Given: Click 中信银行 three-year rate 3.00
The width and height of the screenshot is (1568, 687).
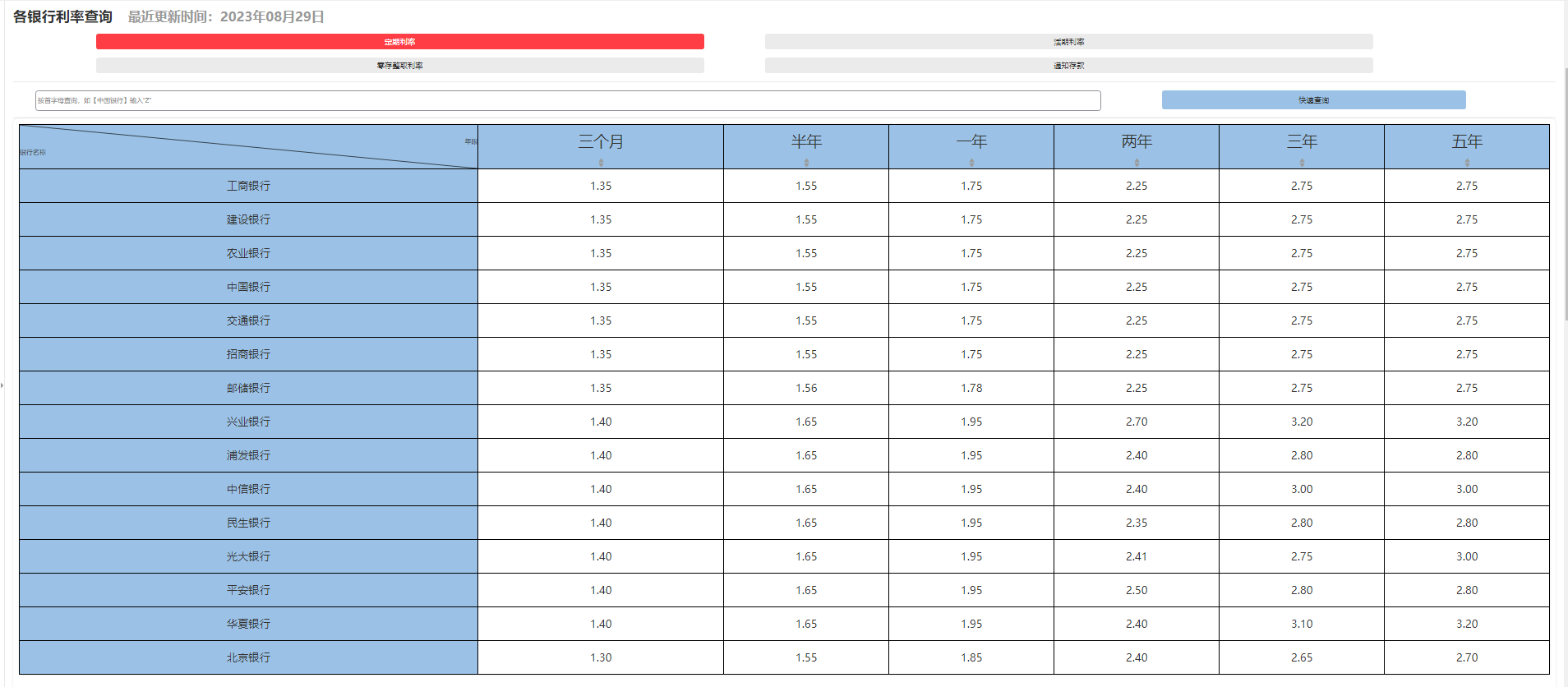Looking at the screenshot, I should coord(1302,489).
